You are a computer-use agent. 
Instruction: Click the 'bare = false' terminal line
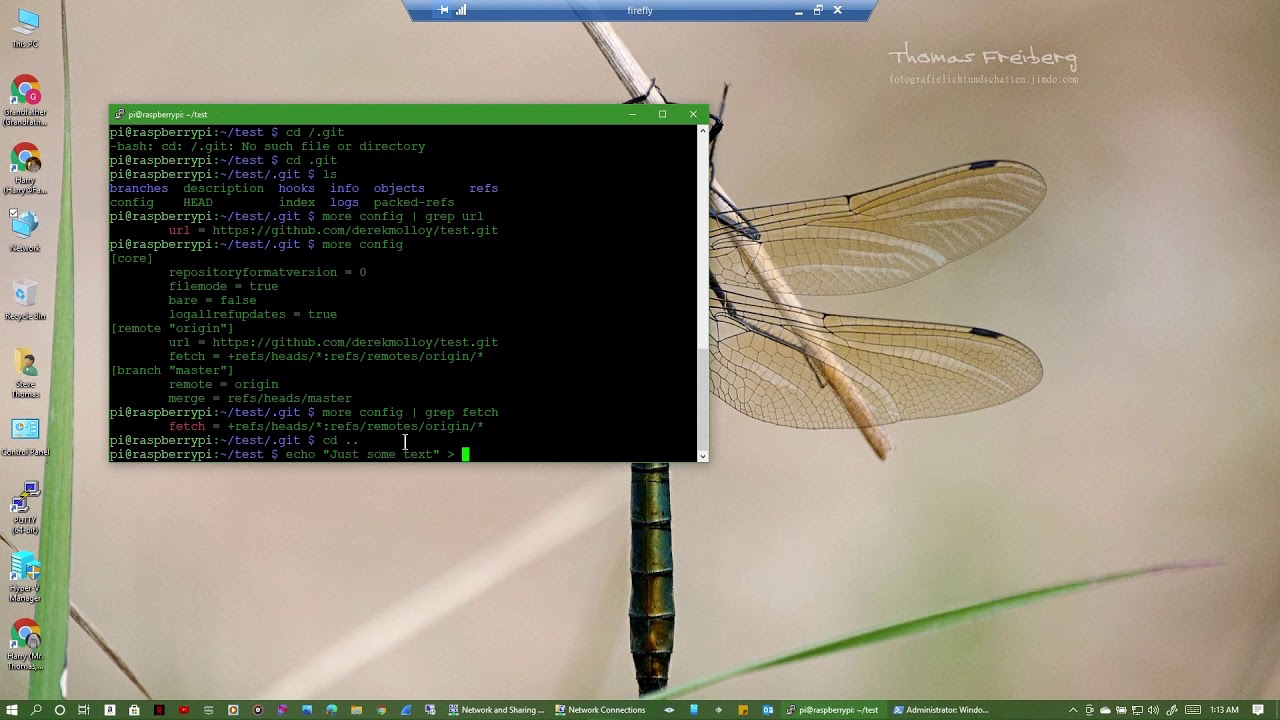click(212, 300)
